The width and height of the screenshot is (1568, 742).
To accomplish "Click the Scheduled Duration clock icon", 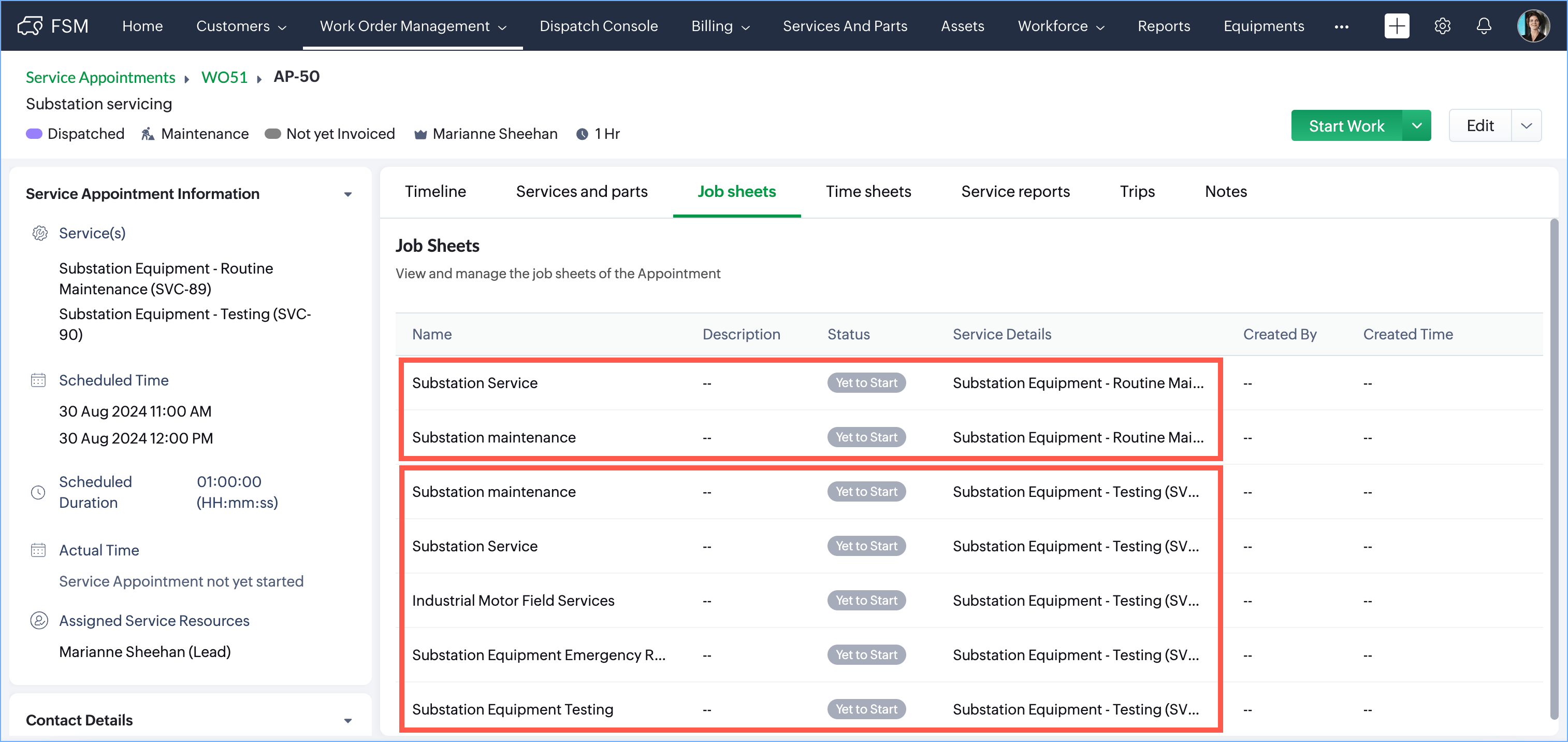I will (38, 492).
